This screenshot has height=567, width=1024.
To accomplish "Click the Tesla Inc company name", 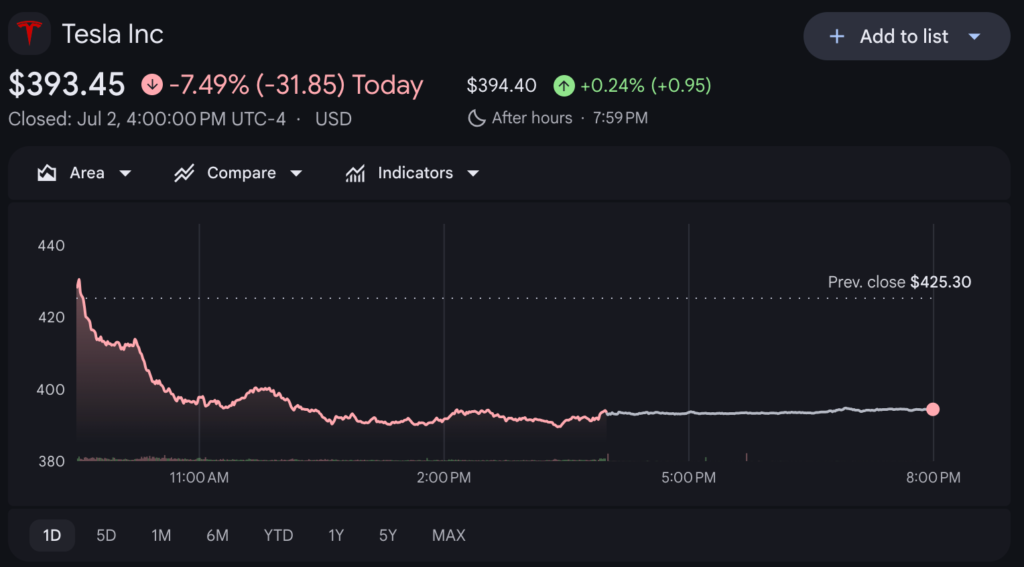I will pyautogui.click(x=112, y=34).
